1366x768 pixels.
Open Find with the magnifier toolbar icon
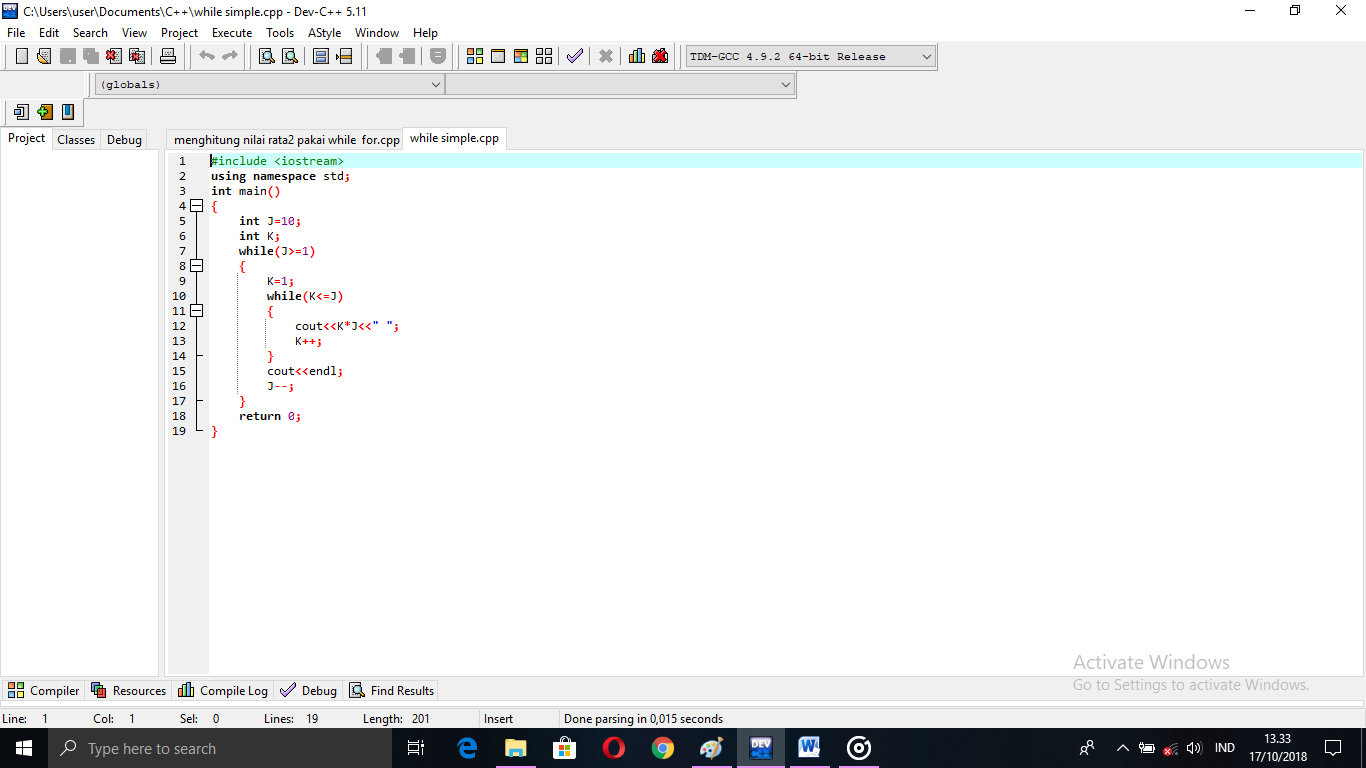coord(264,56)
